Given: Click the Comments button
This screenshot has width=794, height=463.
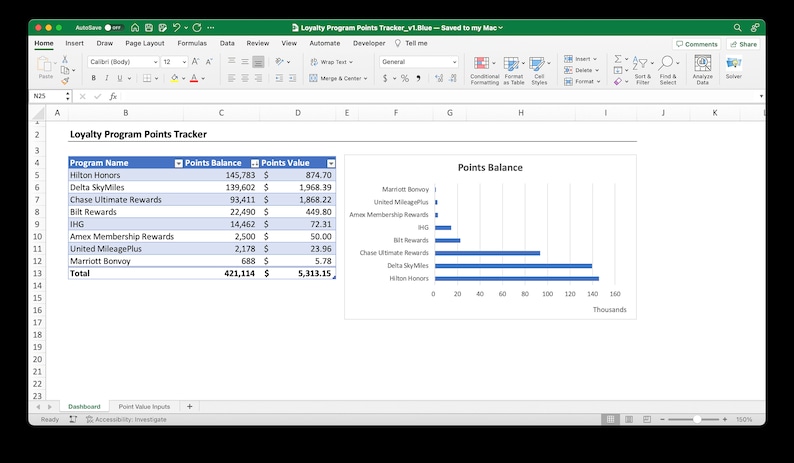Looking at the screenshot, I should [697, 44].
